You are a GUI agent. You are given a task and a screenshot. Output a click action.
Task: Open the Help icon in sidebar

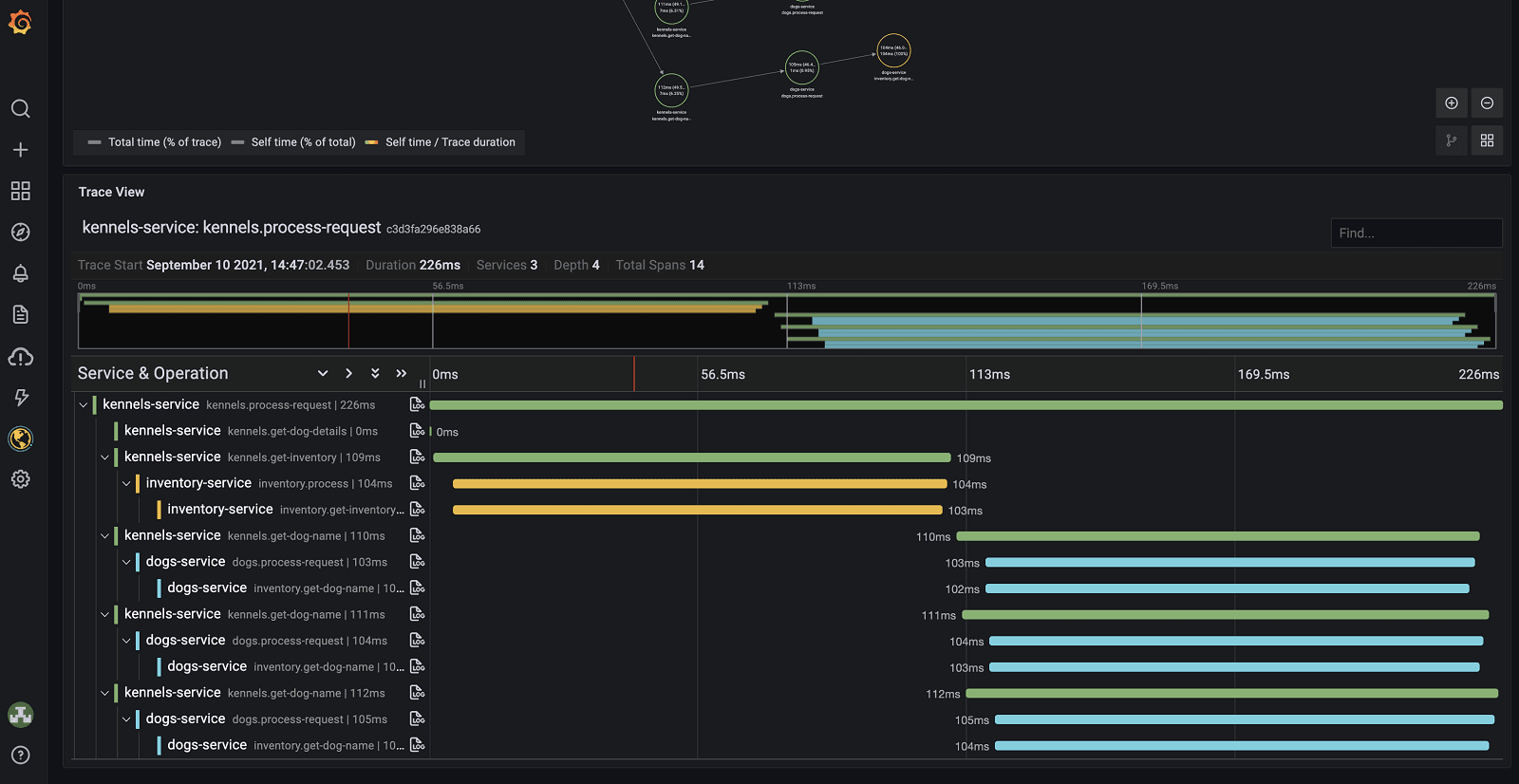(20, 756)
